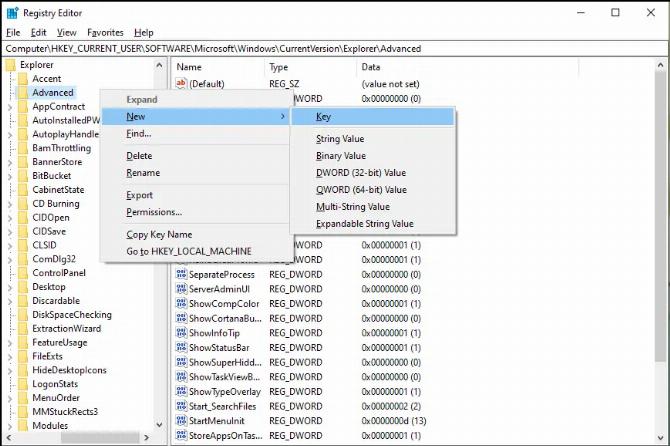The height and width of the screenshot is (446, 670).
Task: Click tree pane horizontal scrollbar thumb
Action: [x=100, y=437]
